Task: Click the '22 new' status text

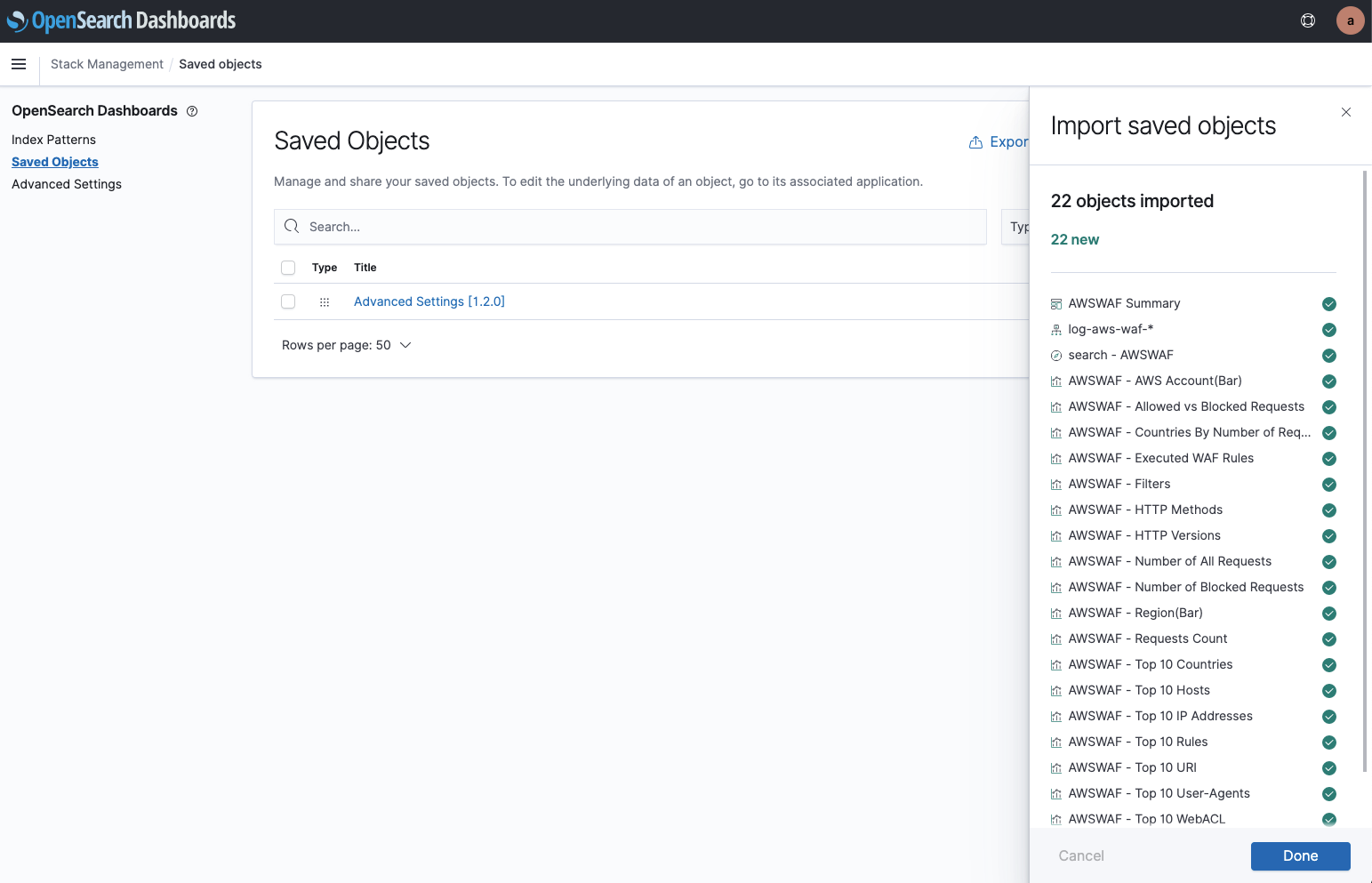Action: tap(1075, 239)
